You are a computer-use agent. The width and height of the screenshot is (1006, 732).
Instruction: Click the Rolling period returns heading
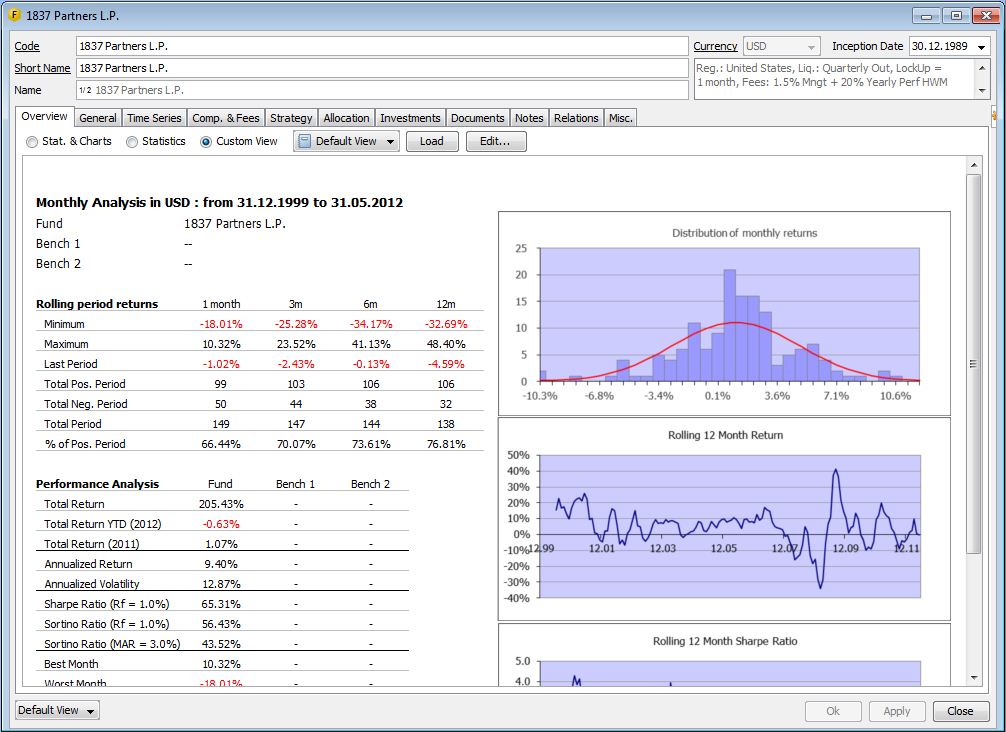pos(97,304)
